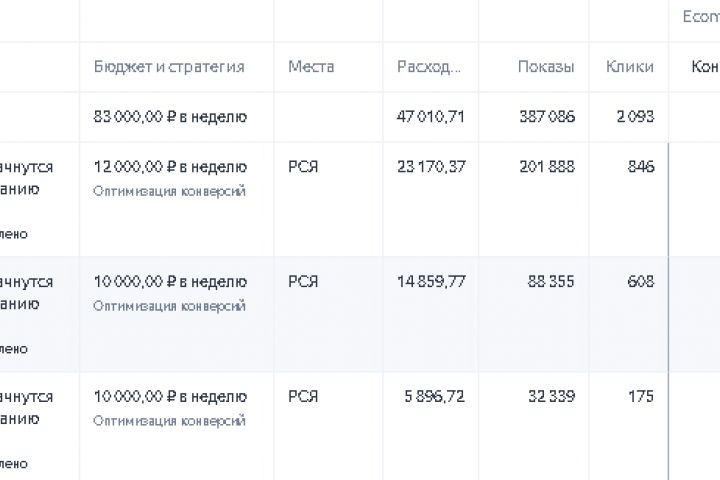Click the Ecom column group header
Image resolution: width=720 pixels, height=480 pixels.
(x=700, y=17)
